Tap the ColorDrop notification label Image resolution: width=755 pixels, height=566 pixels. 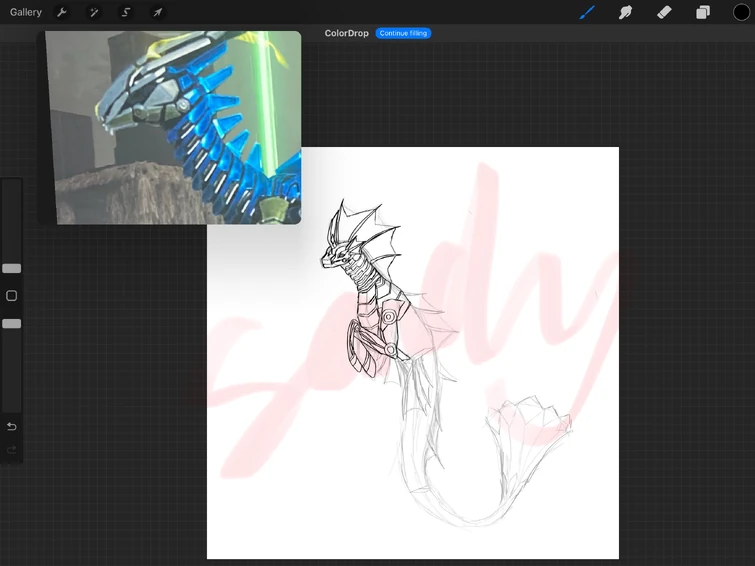(346, 33)
